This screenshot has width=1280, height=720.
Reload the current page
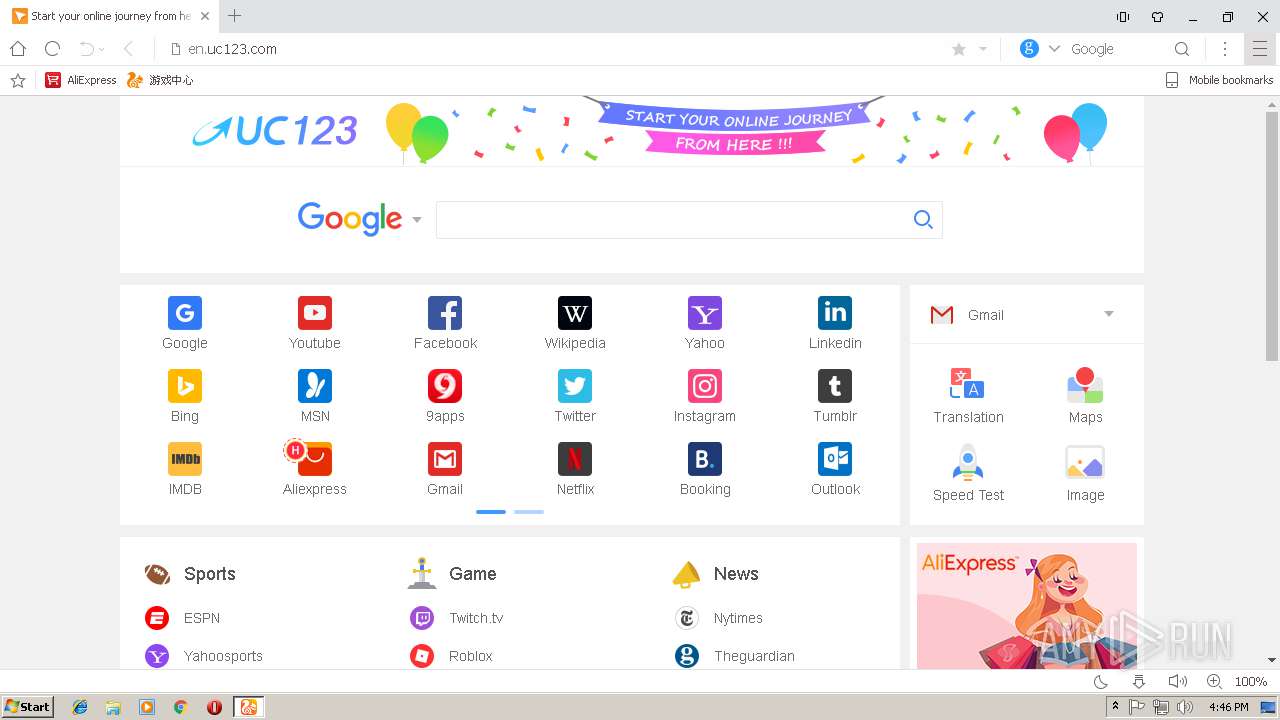point(53,49)
